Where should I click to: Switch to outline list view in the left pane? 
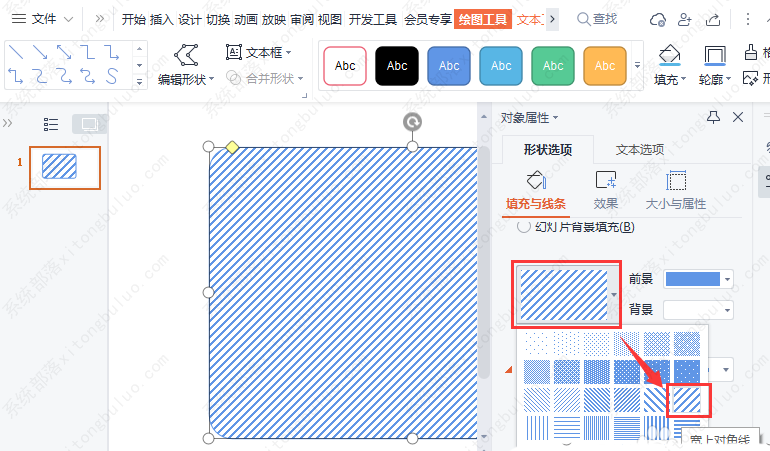point(52,124)
